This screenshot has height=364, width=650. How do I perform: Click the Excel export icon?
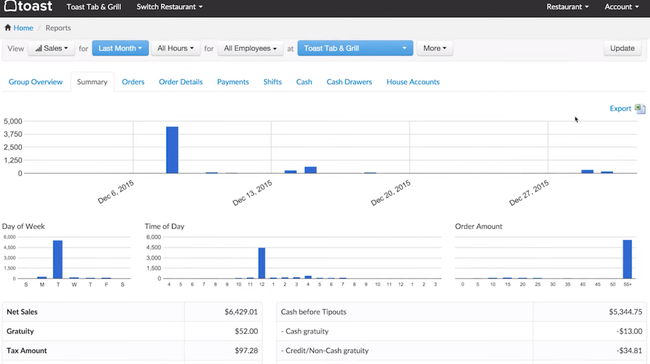point(640,109)
